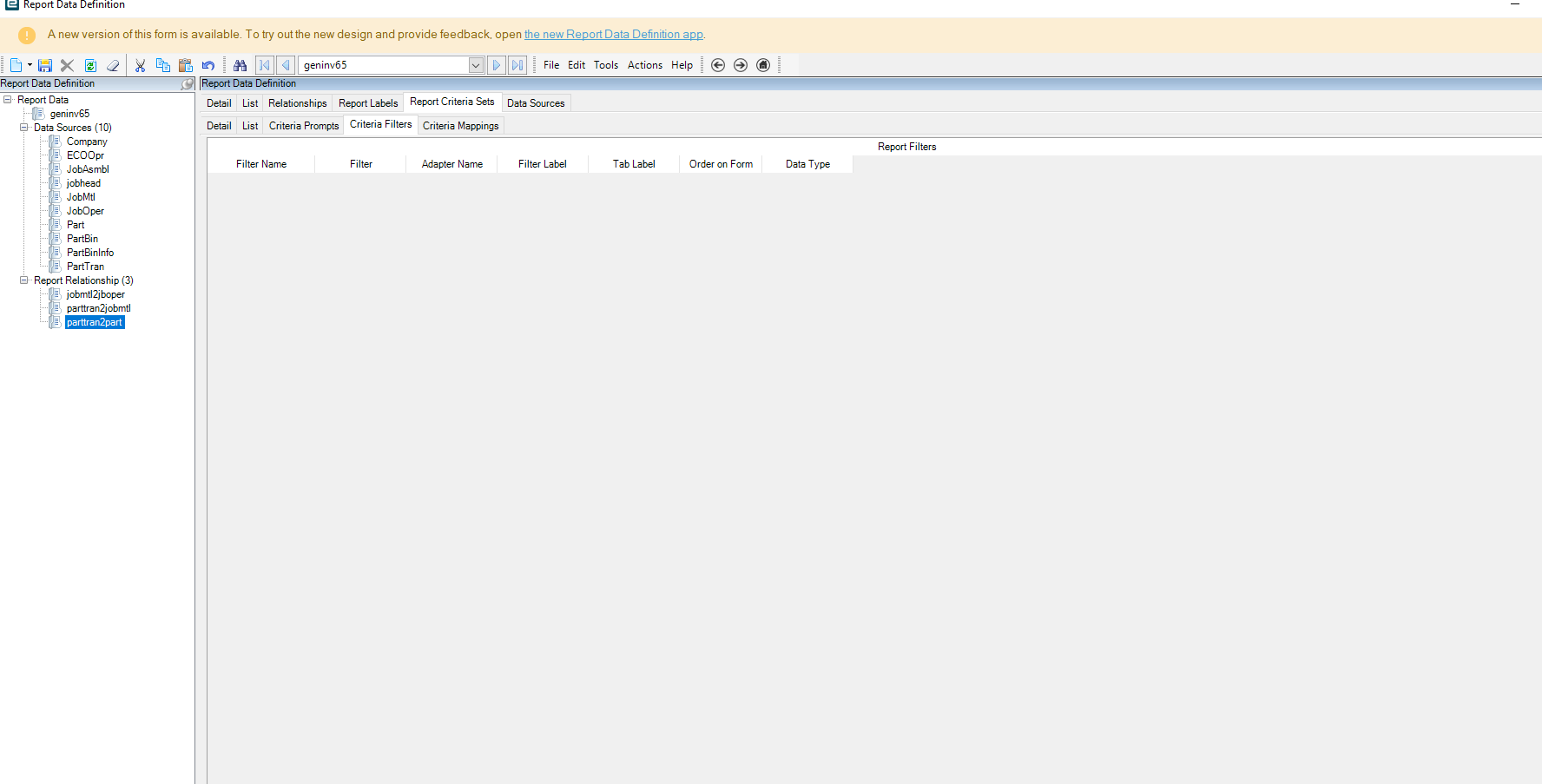Click the Order on Form column header

click(x=721, y=164)
